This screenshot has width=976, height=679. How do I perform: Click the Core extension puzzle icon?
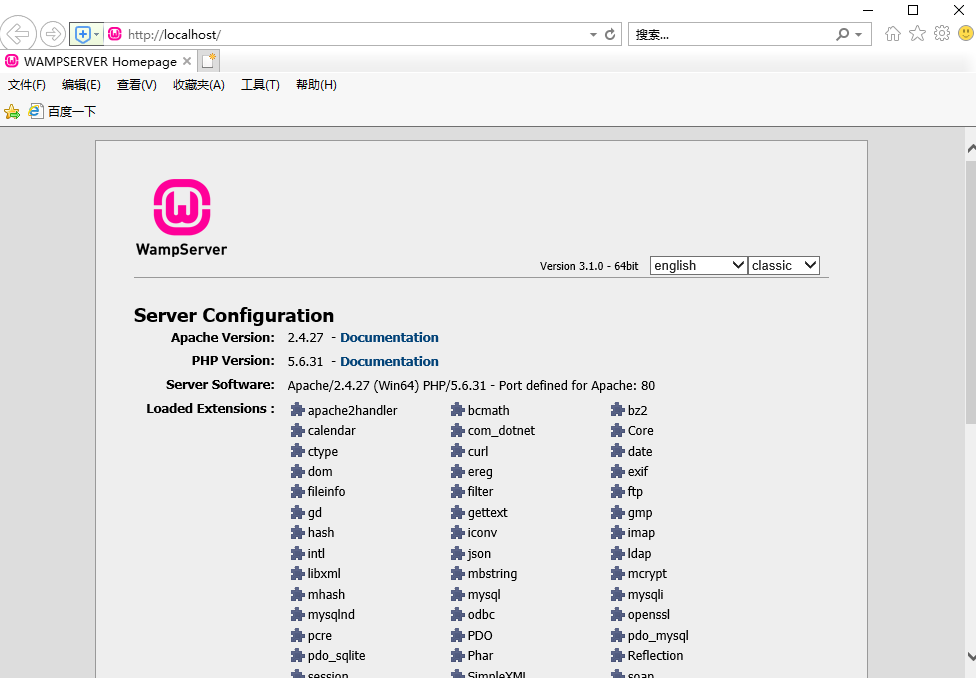[617, 431]
